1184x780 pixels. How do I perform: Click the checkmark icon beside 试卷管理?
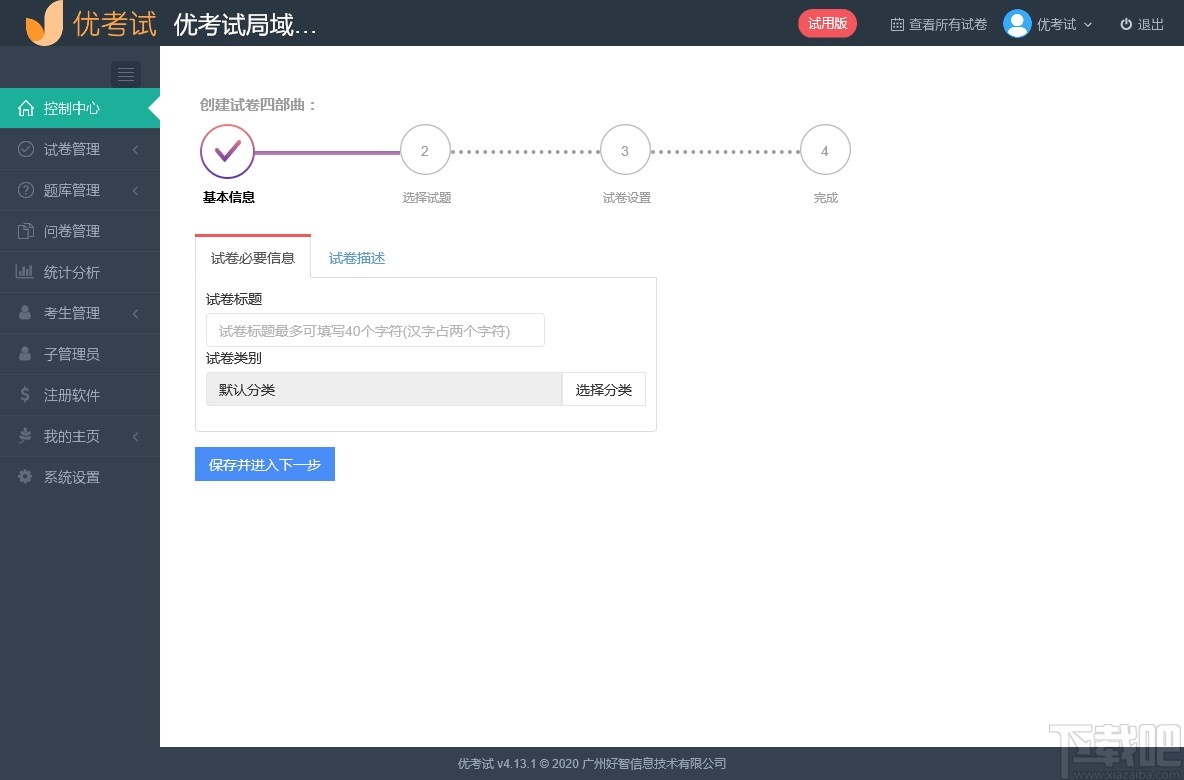pos(26,149)
